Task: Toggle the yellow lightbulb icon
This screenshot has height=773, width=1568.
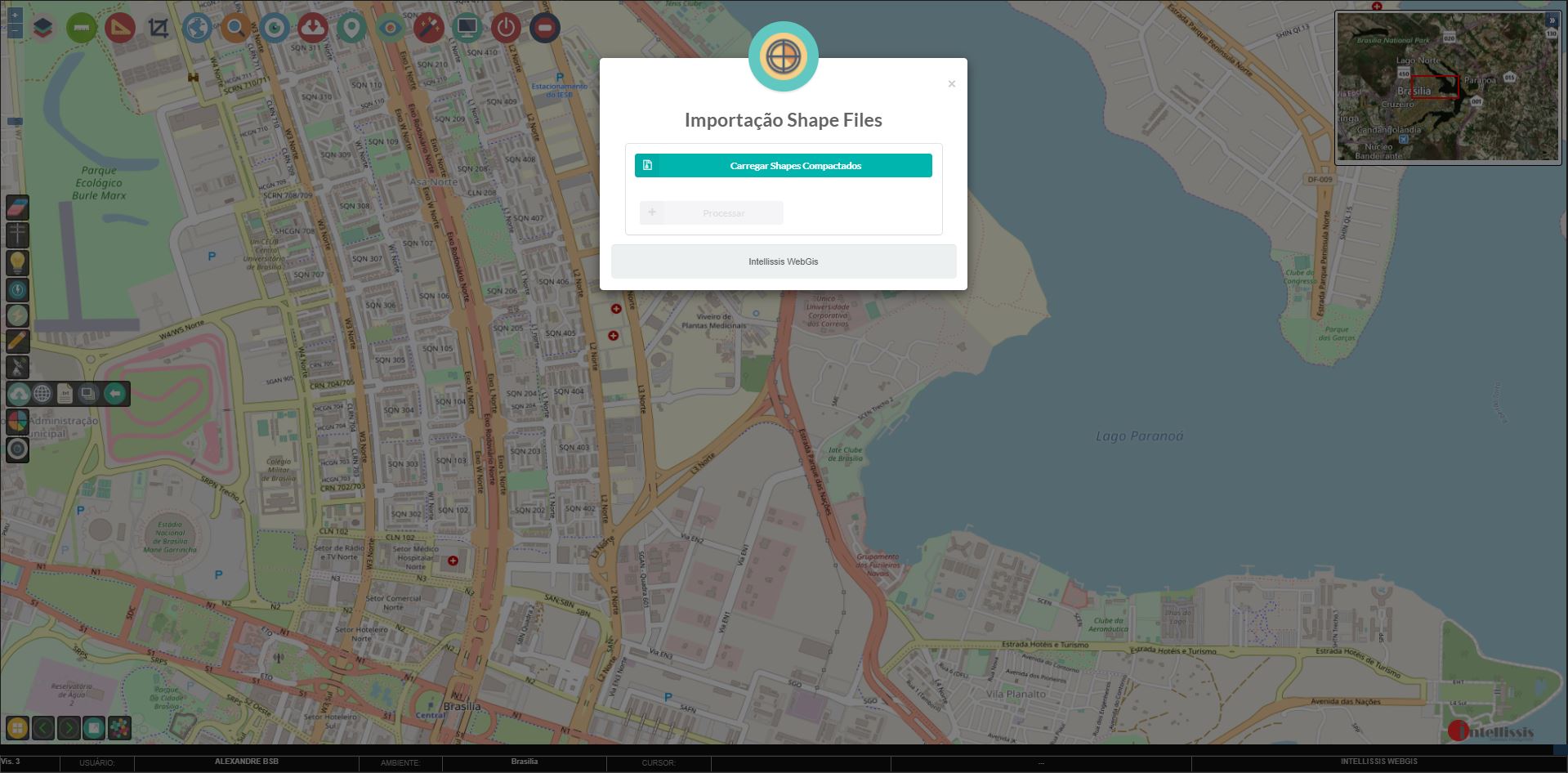Action: (x=17, y=262)
